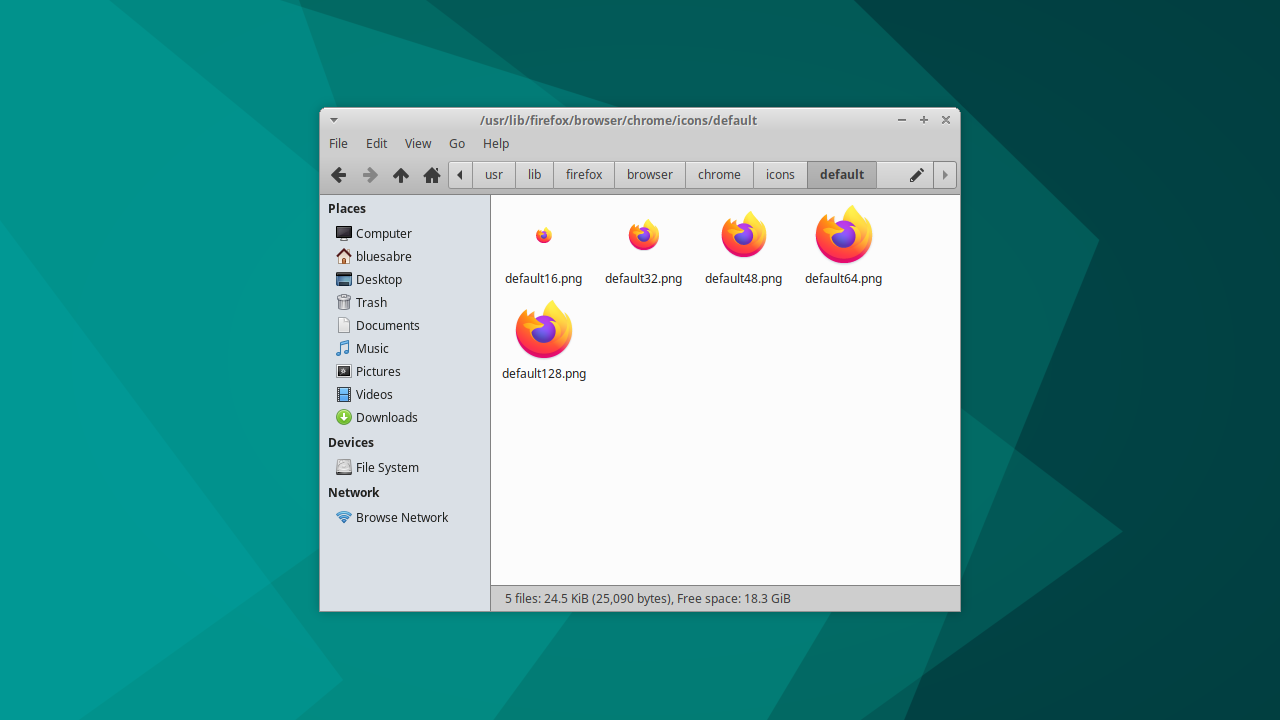Open File System under Devices

click(x=386, y=467)
